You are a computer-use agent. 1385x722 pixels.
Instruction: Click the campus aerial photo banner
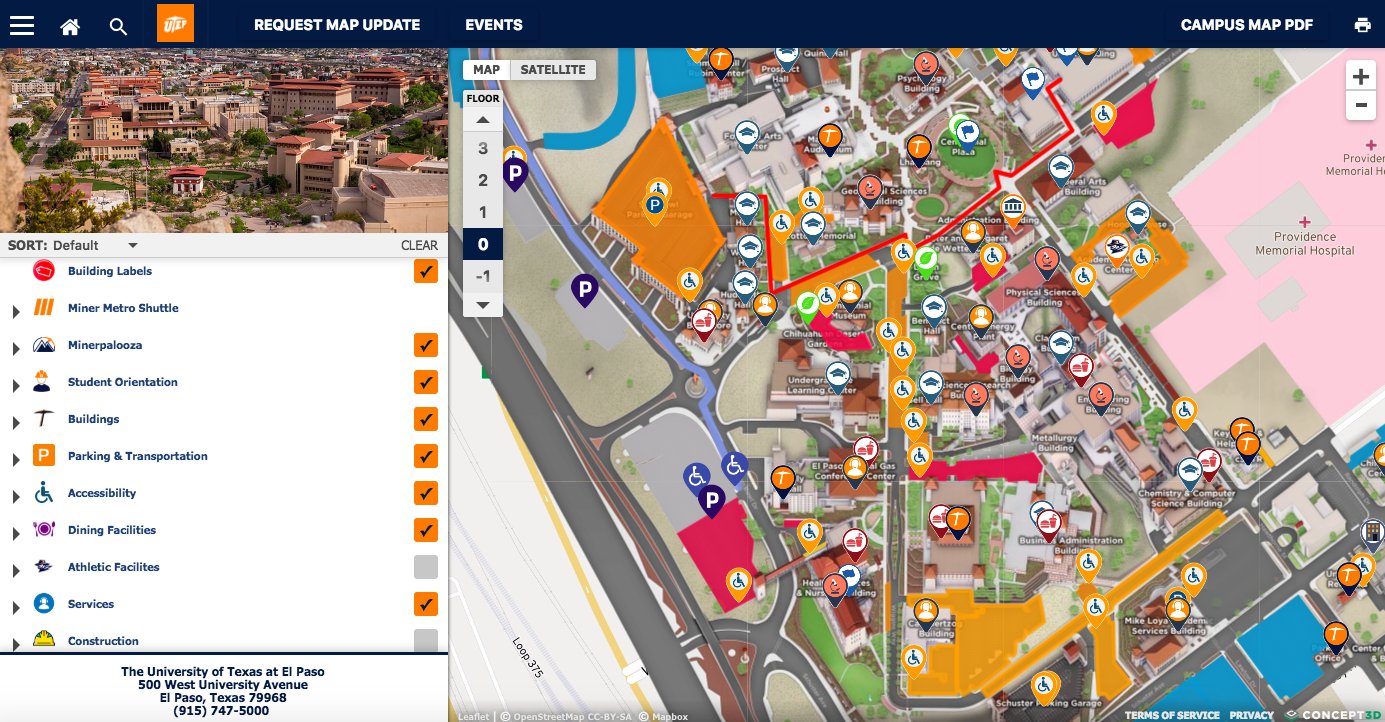(x=224, y=141)
